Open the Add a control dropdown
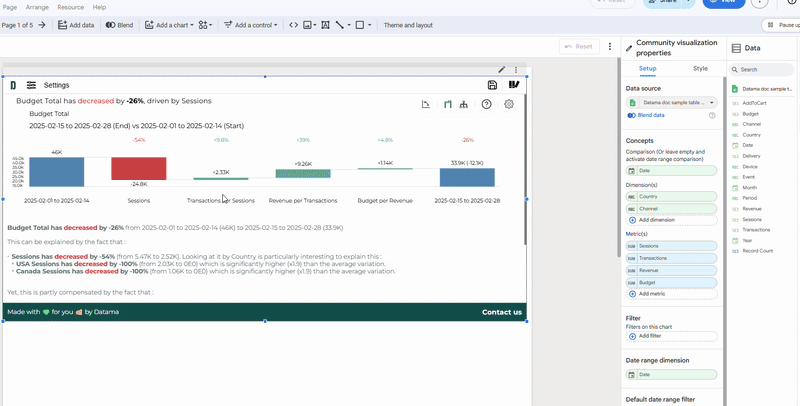The image size is (800, 406). coord(251,25)
